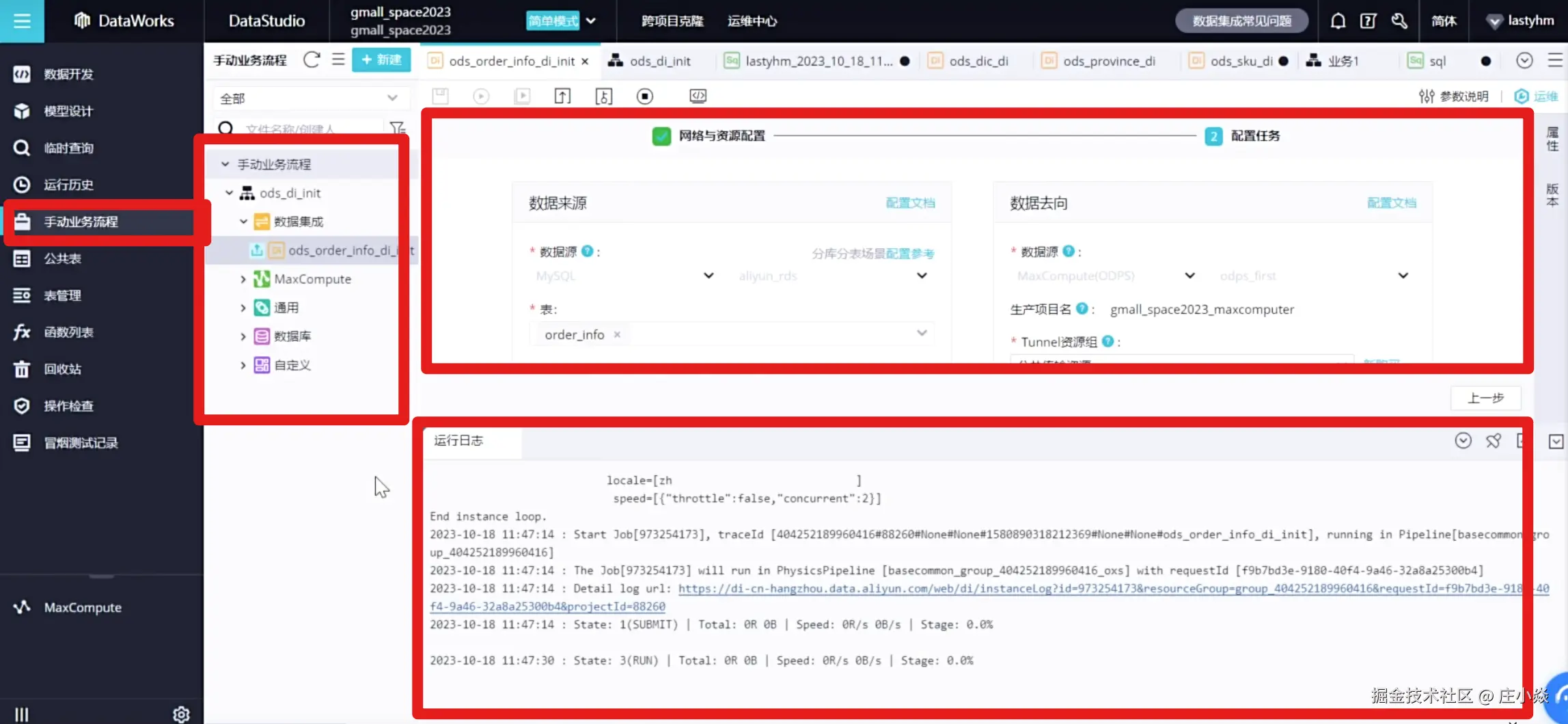Open 回收站 in the sidebar

click(x=63, y=369)
